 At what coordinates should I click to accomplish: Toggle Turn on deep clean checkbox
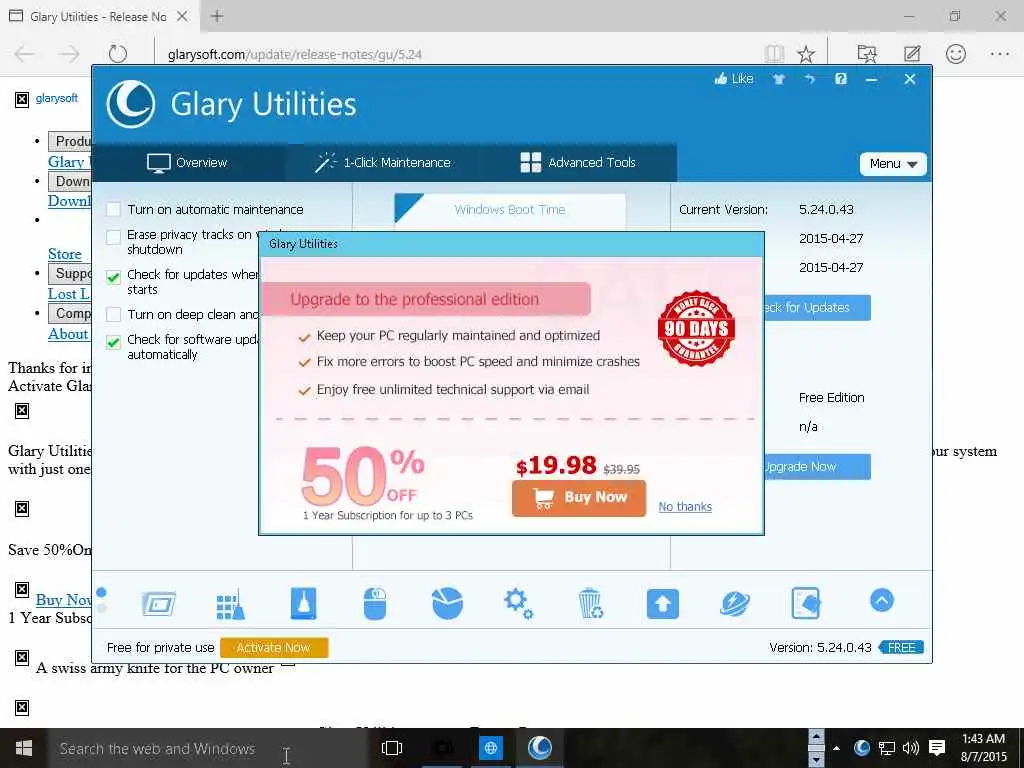pos(114,315)
